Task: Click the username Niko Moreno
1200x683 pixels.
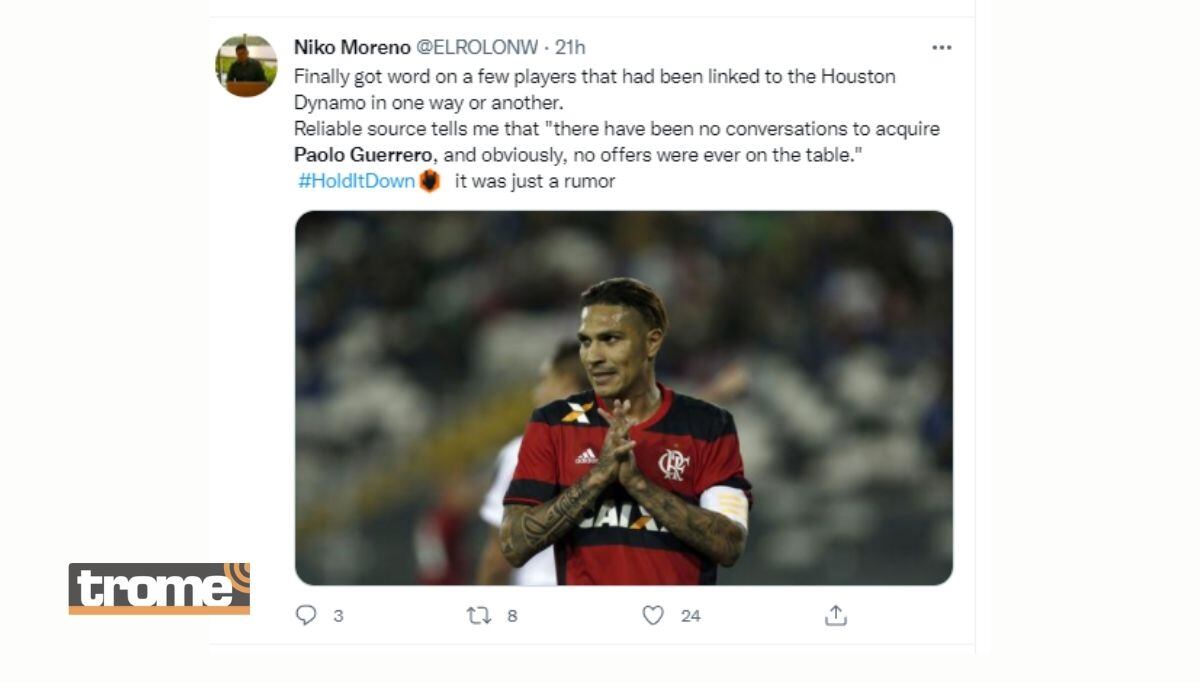Action: 350,45
